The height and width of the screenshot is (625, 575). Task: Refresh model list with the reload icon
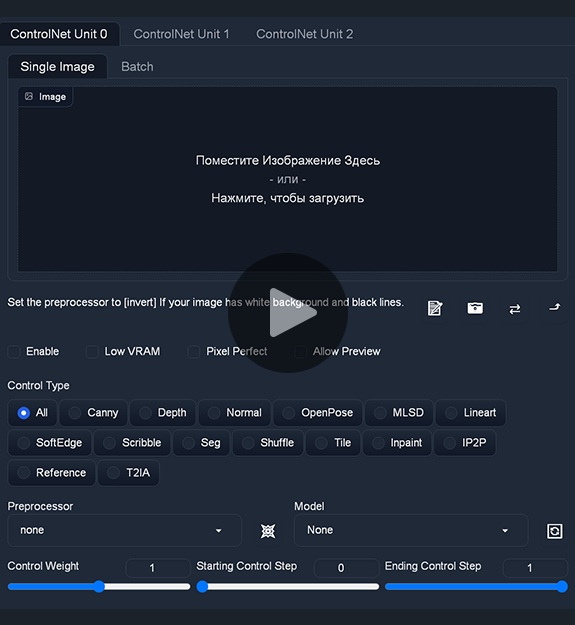554,531
